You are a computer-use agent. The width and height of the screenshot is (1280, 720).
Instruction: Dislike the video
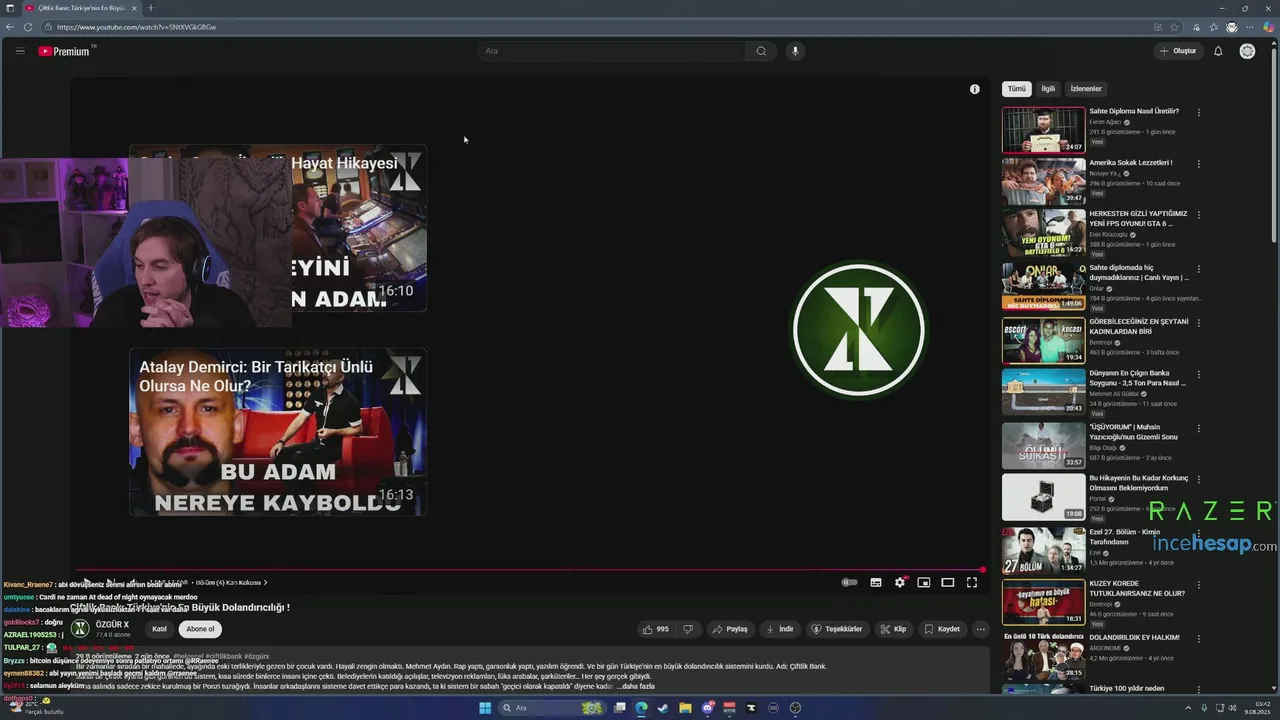tap(688, 629)
